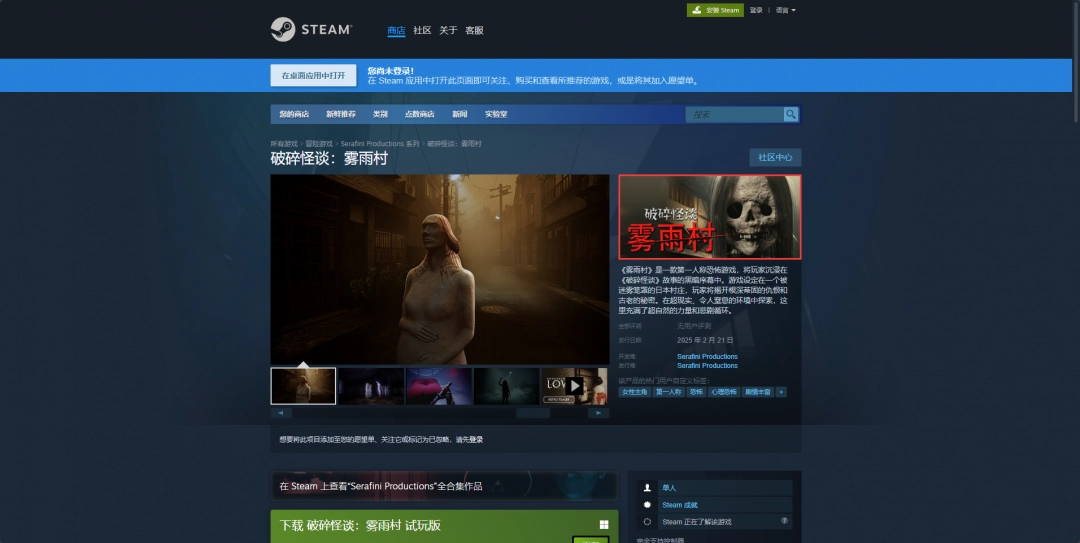Screen dimensions: 1080x543
Task: Click the 安装 Steam button
Action: (x=716, y=10)
